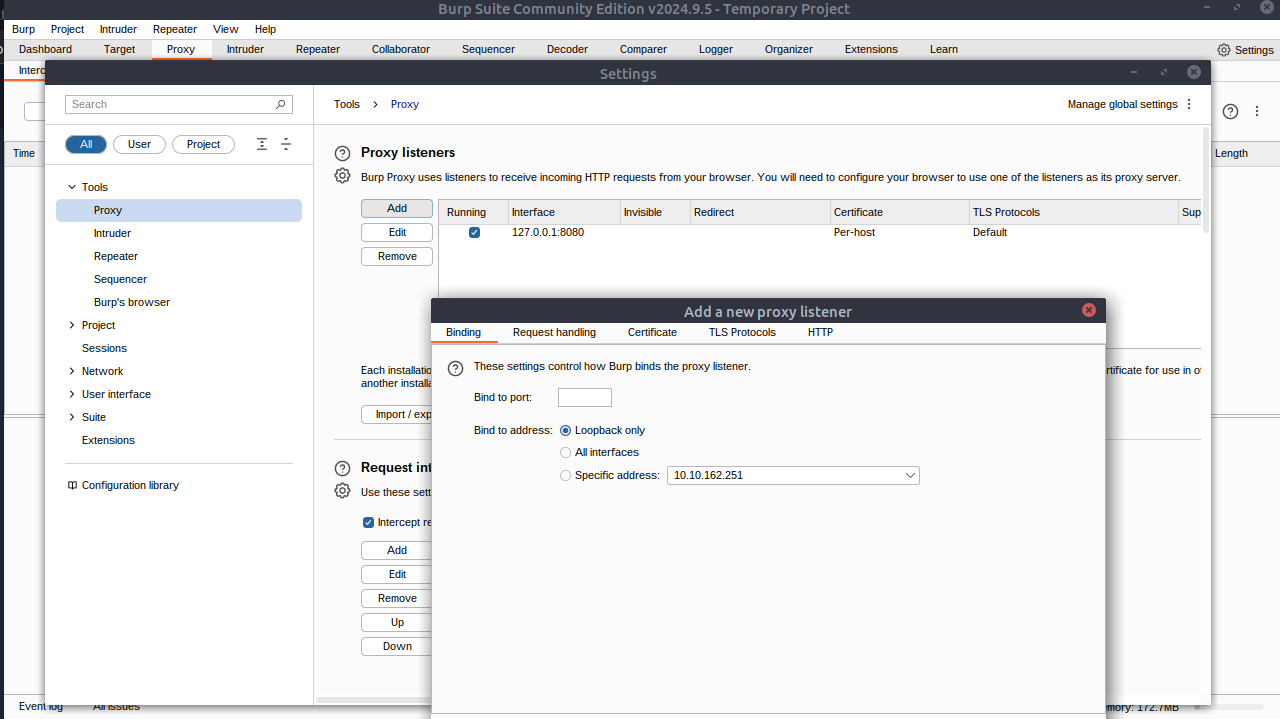1280x719 pixels.
Task: Click the Configuration library book icon
Action: tap(72, 485)
